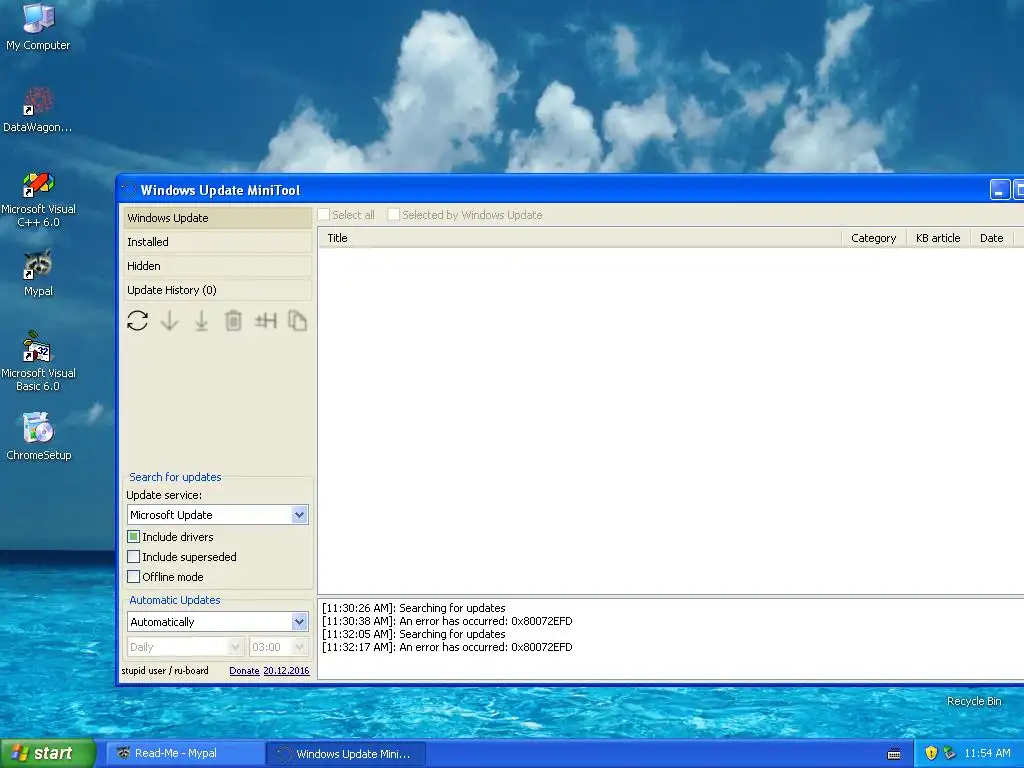Click the keyboard icon in taskbar
The height and width of the screenshot is (768, 1024).
[x=894, y=754]
